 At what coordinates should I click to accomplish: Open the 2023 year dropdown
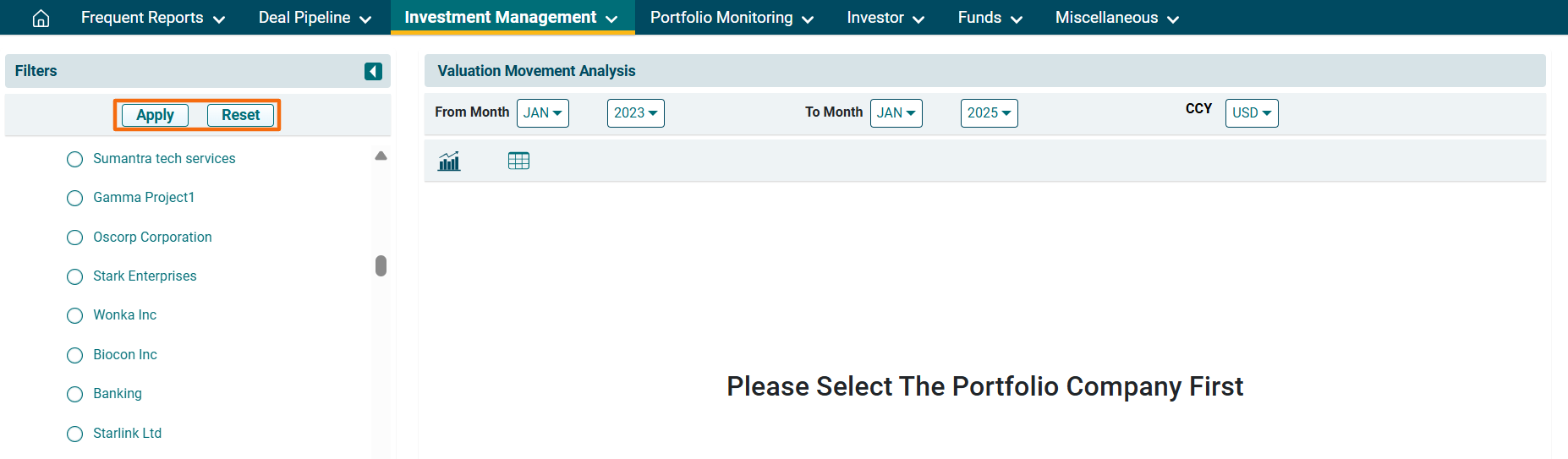(x=635, y=112)
